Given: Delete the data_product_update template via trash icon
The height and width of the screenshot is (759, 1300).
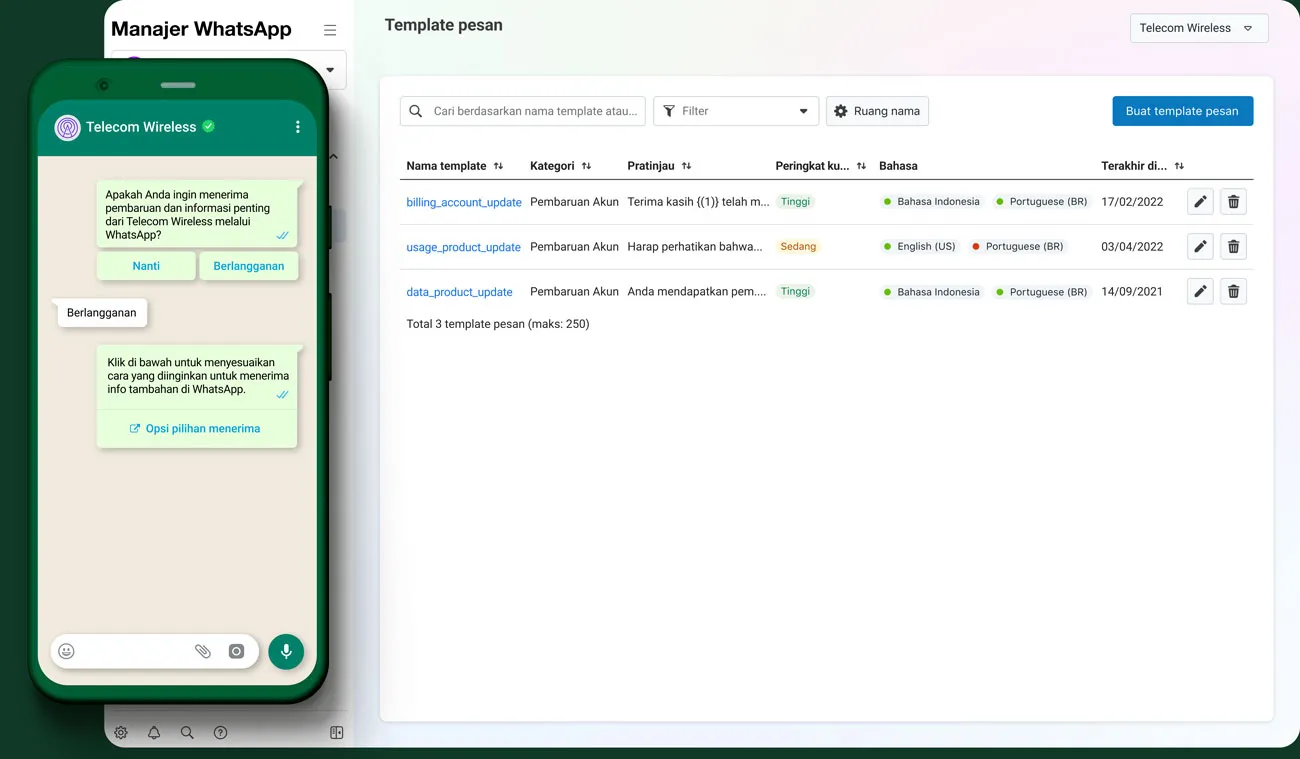Looking at the screenshot, I should coord(1233,291).
